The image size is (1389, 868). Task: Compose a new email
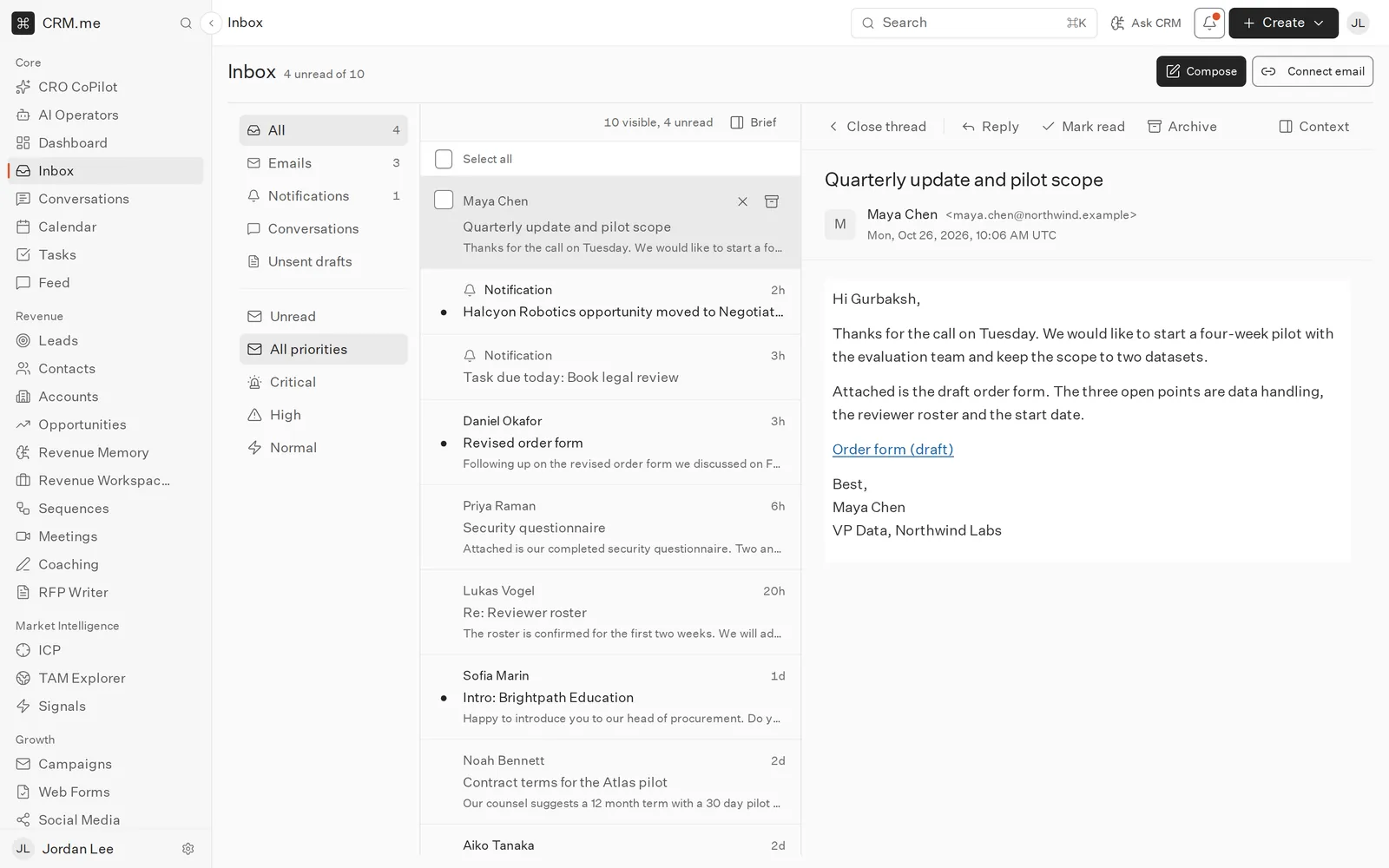tap(1201, 71)
